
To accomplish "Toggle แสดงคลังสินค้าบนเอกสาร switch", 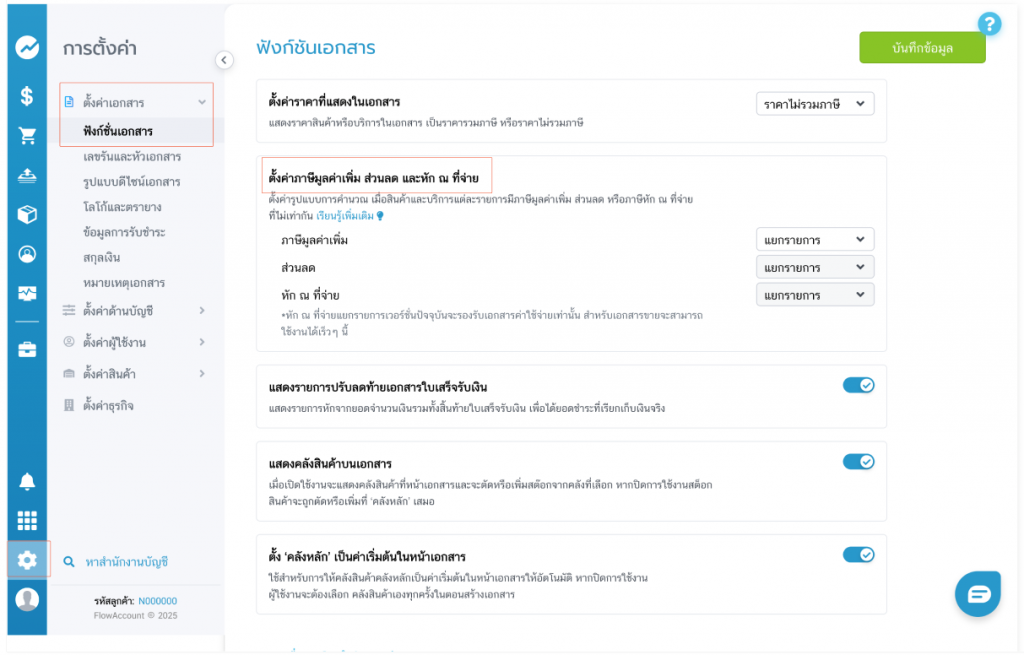I will [859, 461].
